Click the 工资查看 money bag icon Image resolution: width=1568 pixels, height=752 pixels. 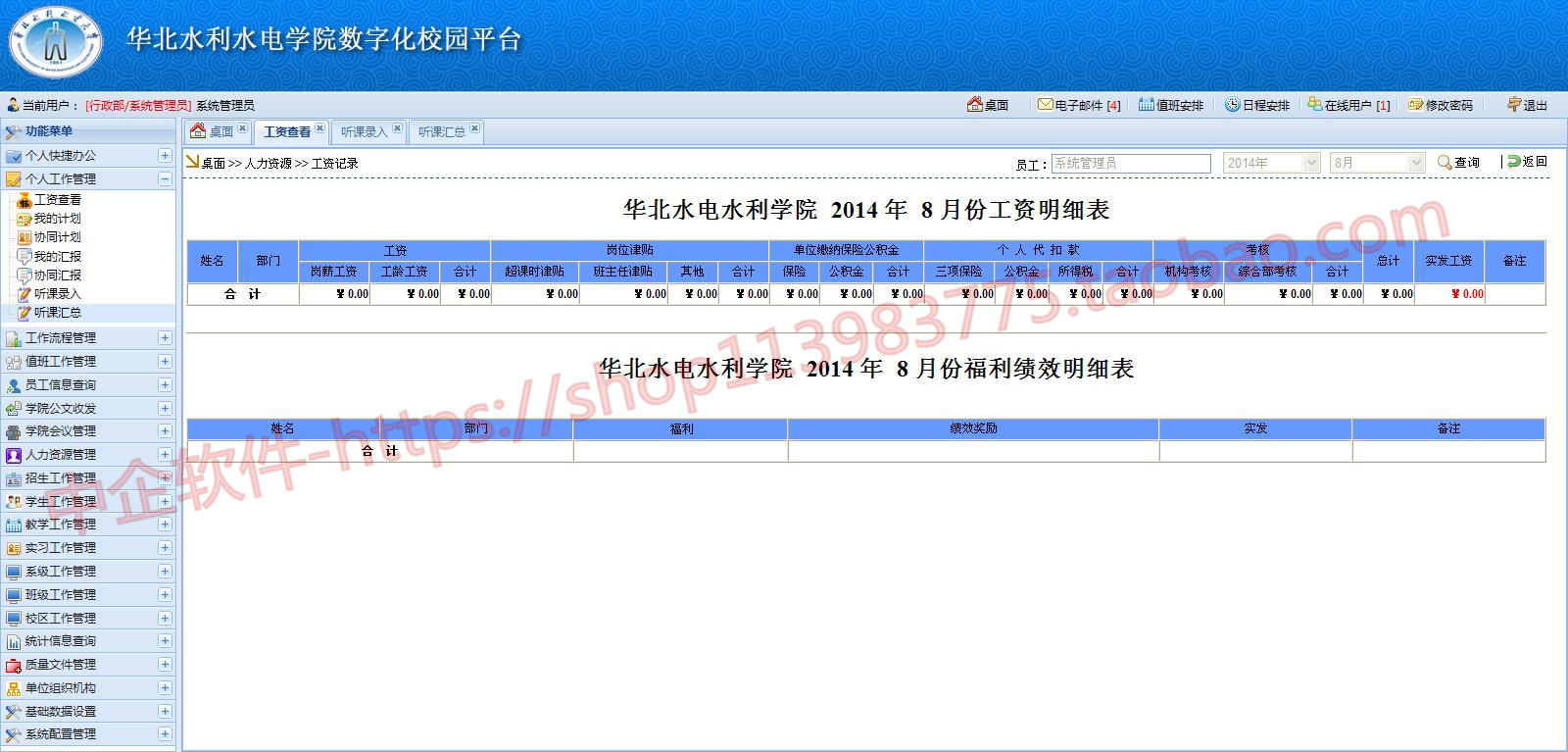[x=24, y=200]
